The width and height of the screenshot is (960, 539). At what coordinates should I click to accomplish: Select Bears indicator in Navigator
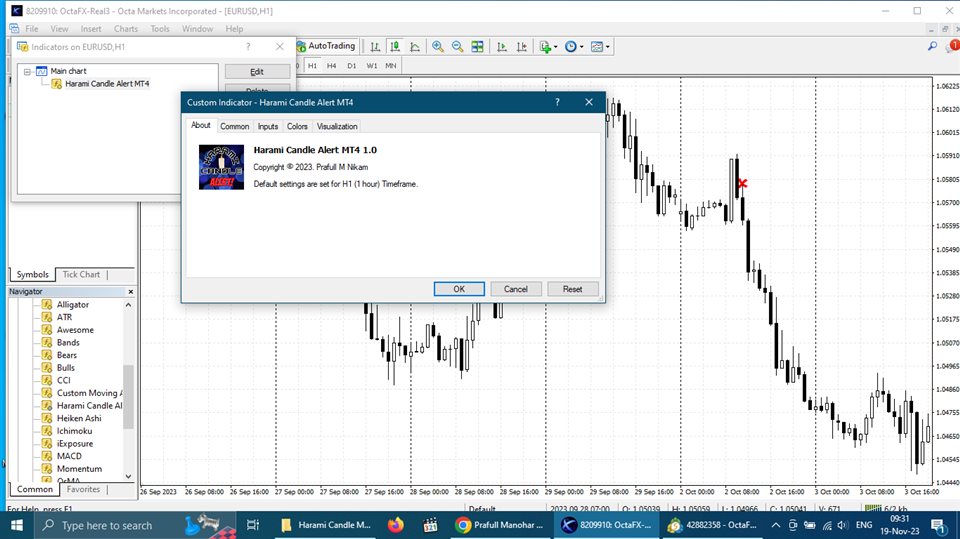pos(67,355)
